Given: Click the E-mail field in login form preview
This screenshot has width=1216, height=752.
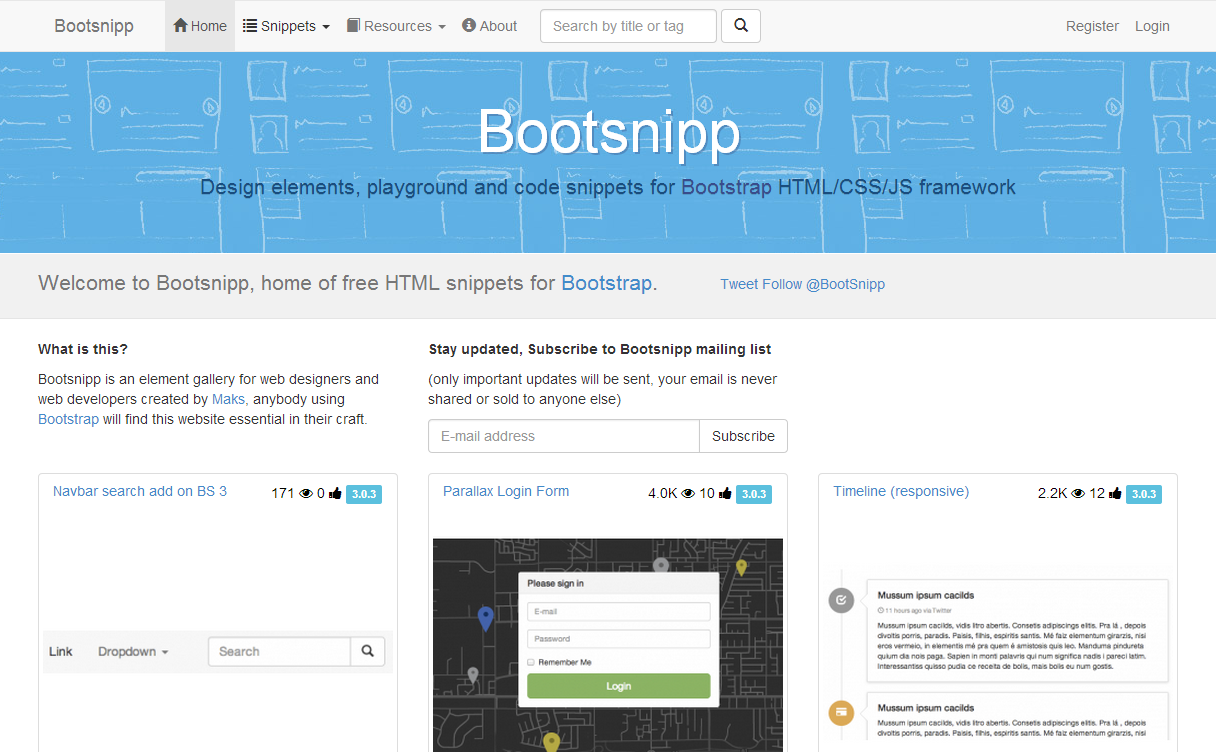Looking at the screenshot, I should click(618, 611).
